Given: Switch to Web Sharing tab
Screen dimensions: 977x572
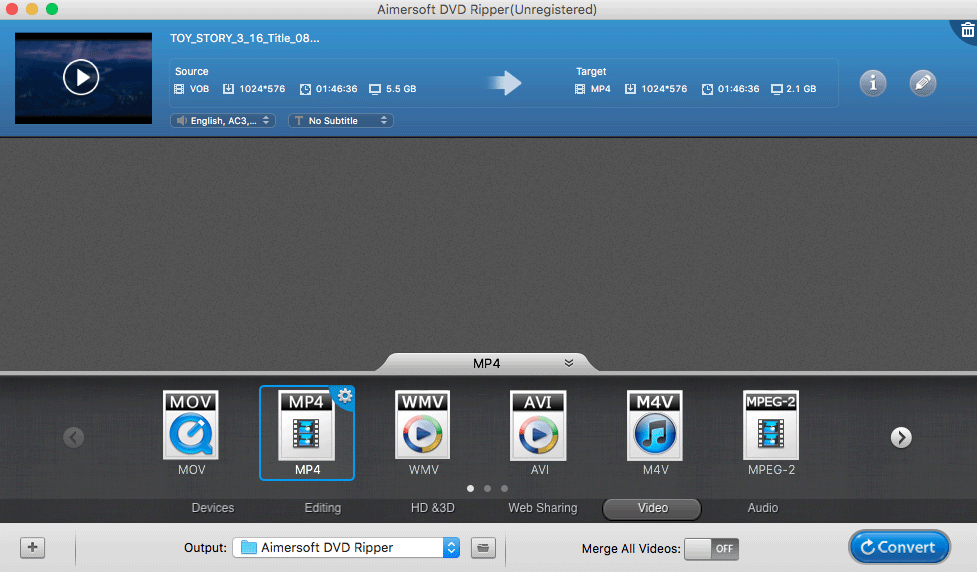Looking at the screenshot, I should coord(543,508).
